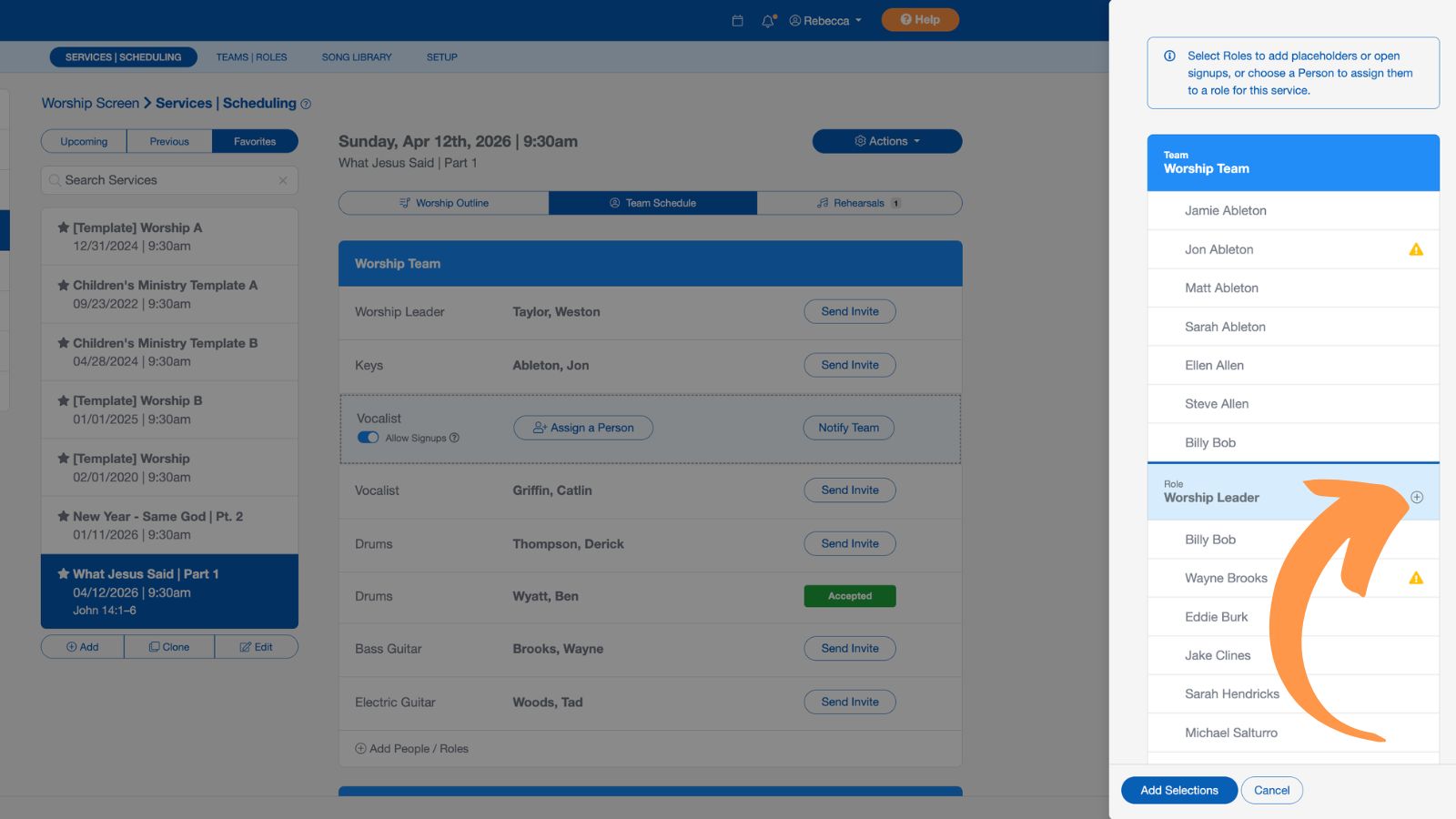Select the Previous services tab
Image resolution: width=1456 pixels, height=819 pixels.
[168, 141]
